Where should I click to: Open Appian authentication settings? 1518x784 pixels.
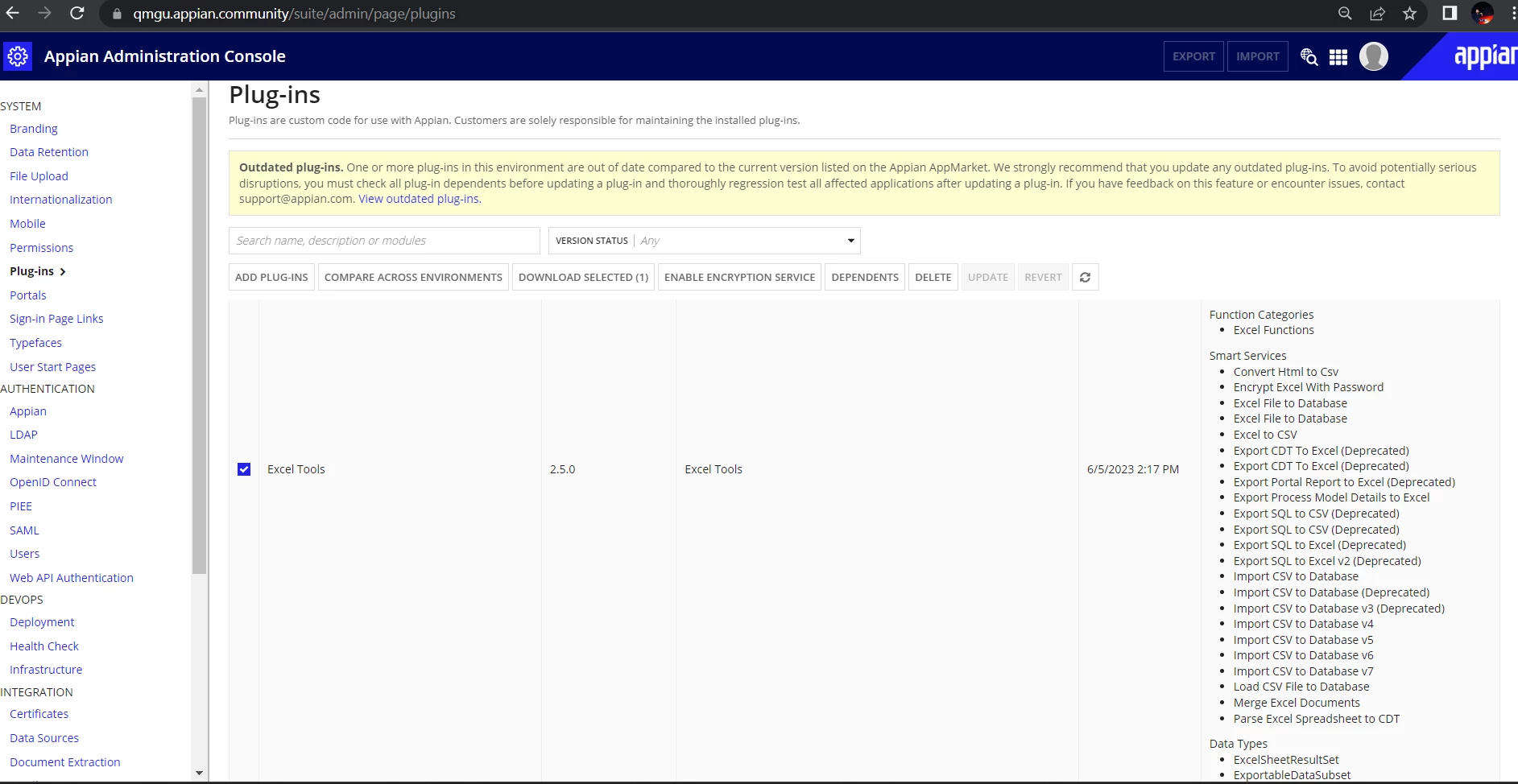pos(28,411)
